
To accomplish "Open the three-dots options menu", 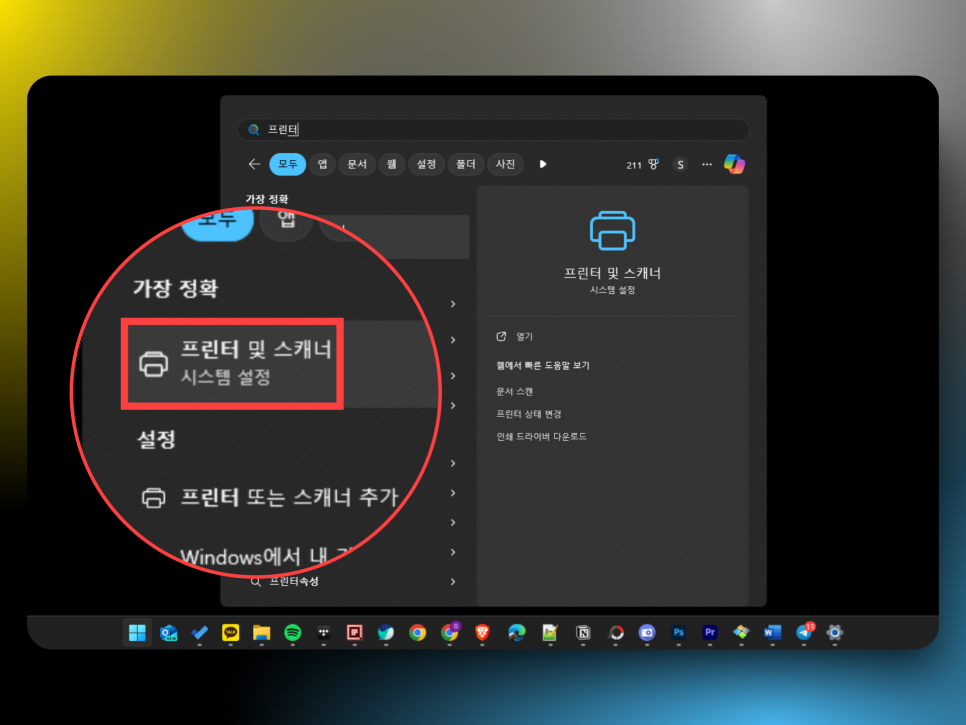I will tap(707, 164).
